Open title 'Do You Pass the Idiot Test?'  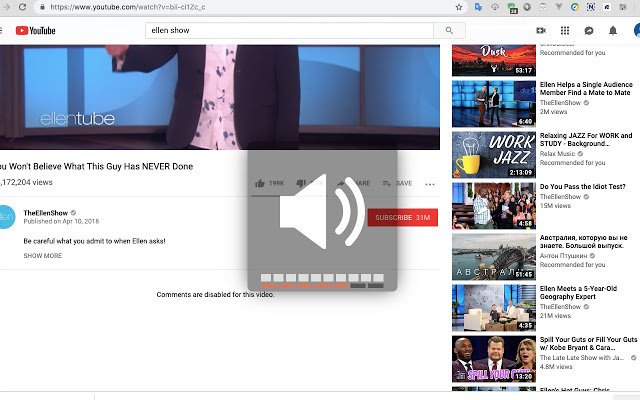[582, 187]
